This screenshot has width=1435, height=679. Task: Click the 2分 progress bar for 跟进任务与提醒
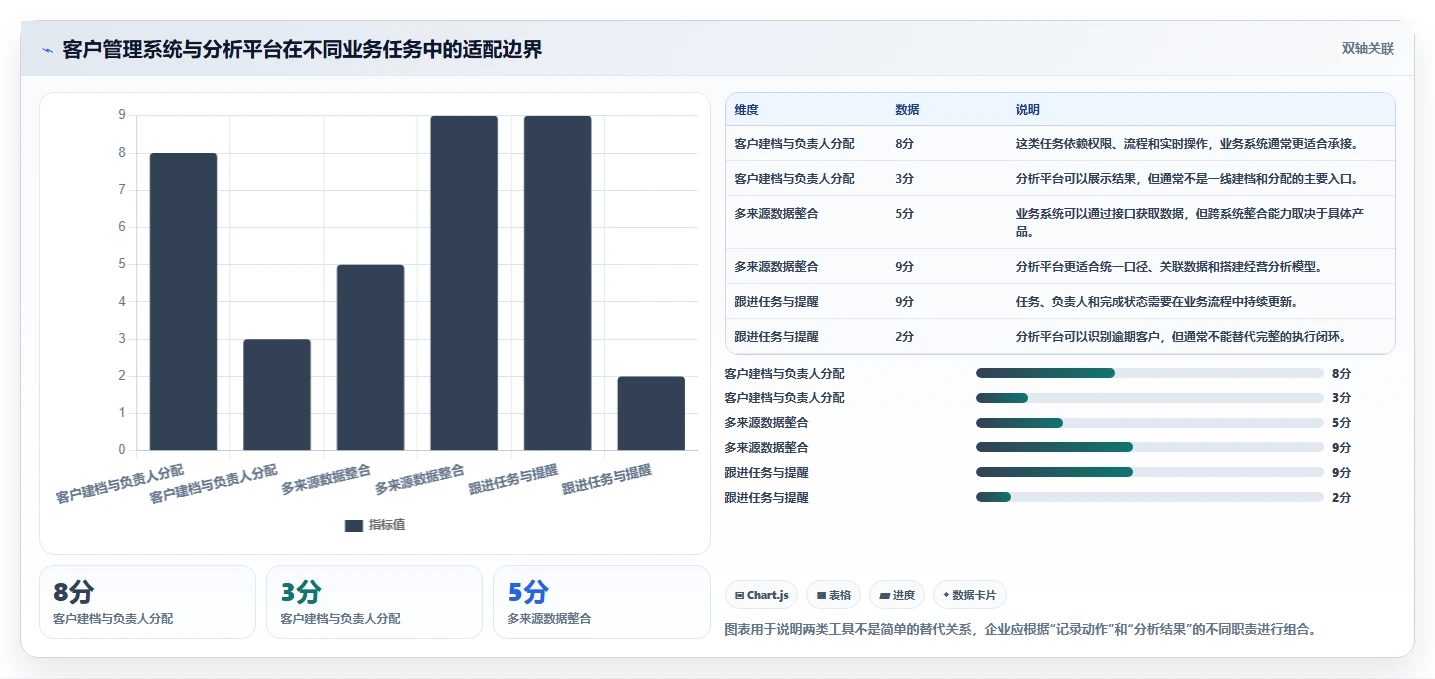1150,497
